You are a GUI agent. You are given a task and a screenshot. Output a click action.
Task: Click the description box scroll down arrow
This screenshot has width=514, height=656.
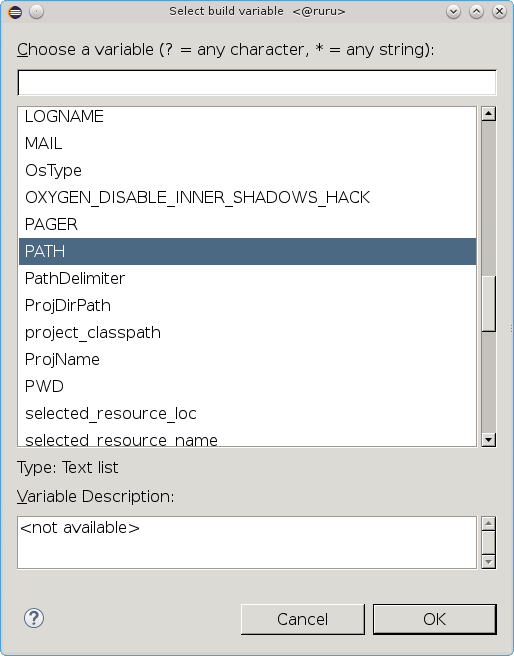coord(488,561)
